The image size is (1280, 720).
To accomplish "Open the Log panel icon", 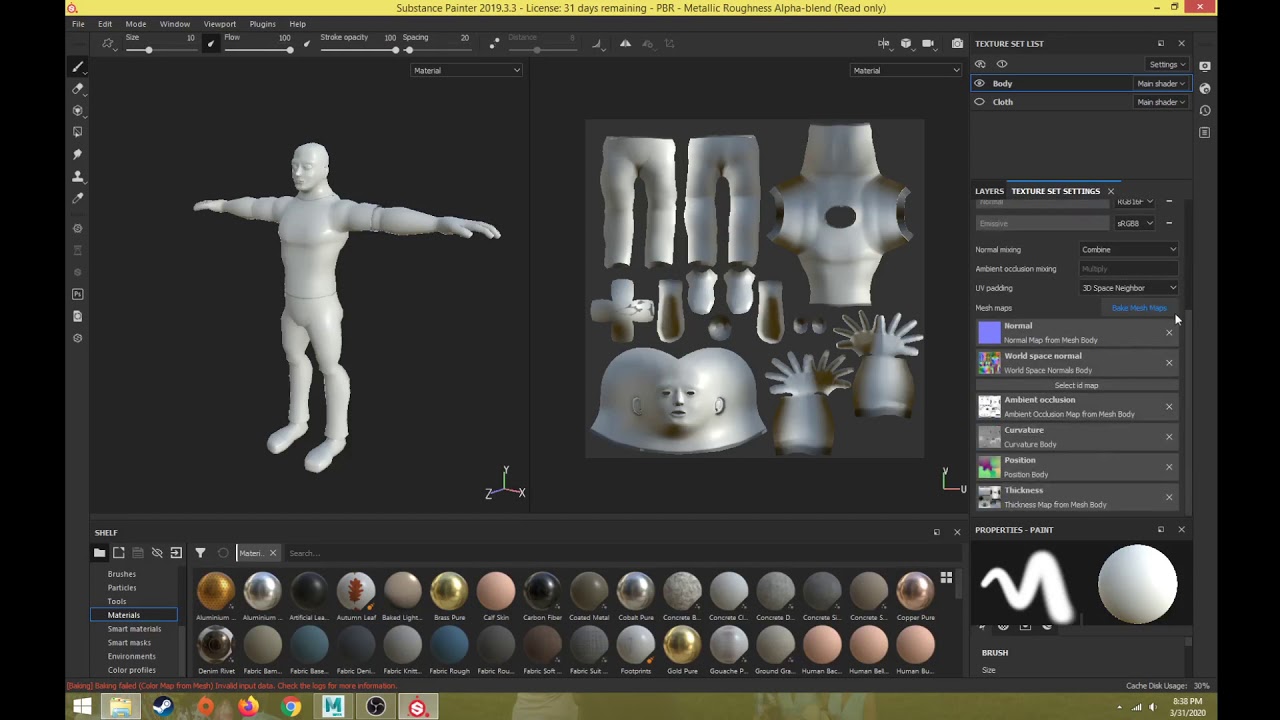I will [x=1205, y=132].
